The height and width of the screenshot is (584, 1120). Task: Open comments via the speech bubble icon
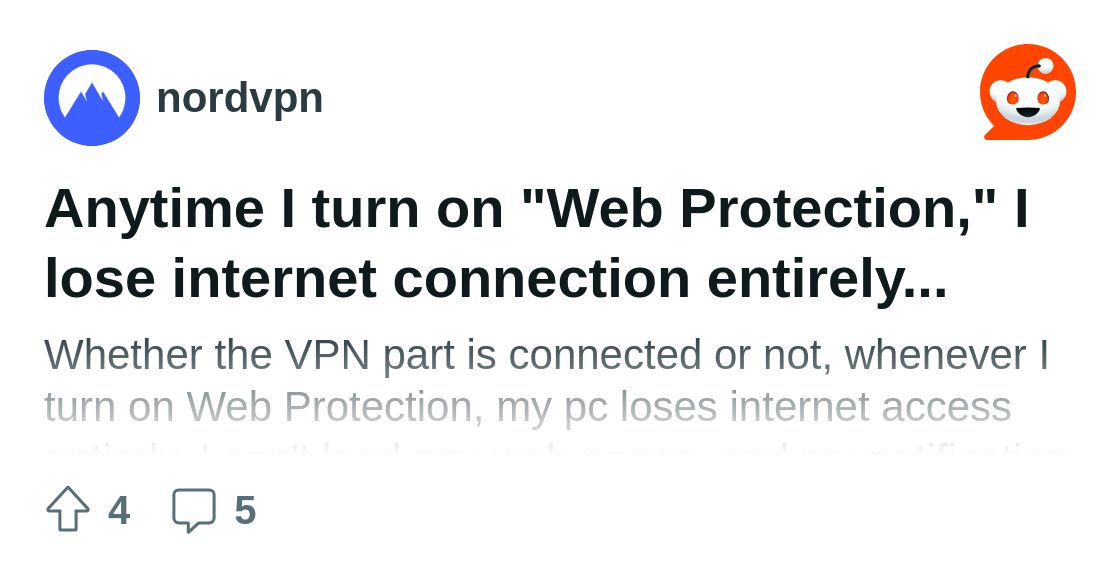(194, 509)
